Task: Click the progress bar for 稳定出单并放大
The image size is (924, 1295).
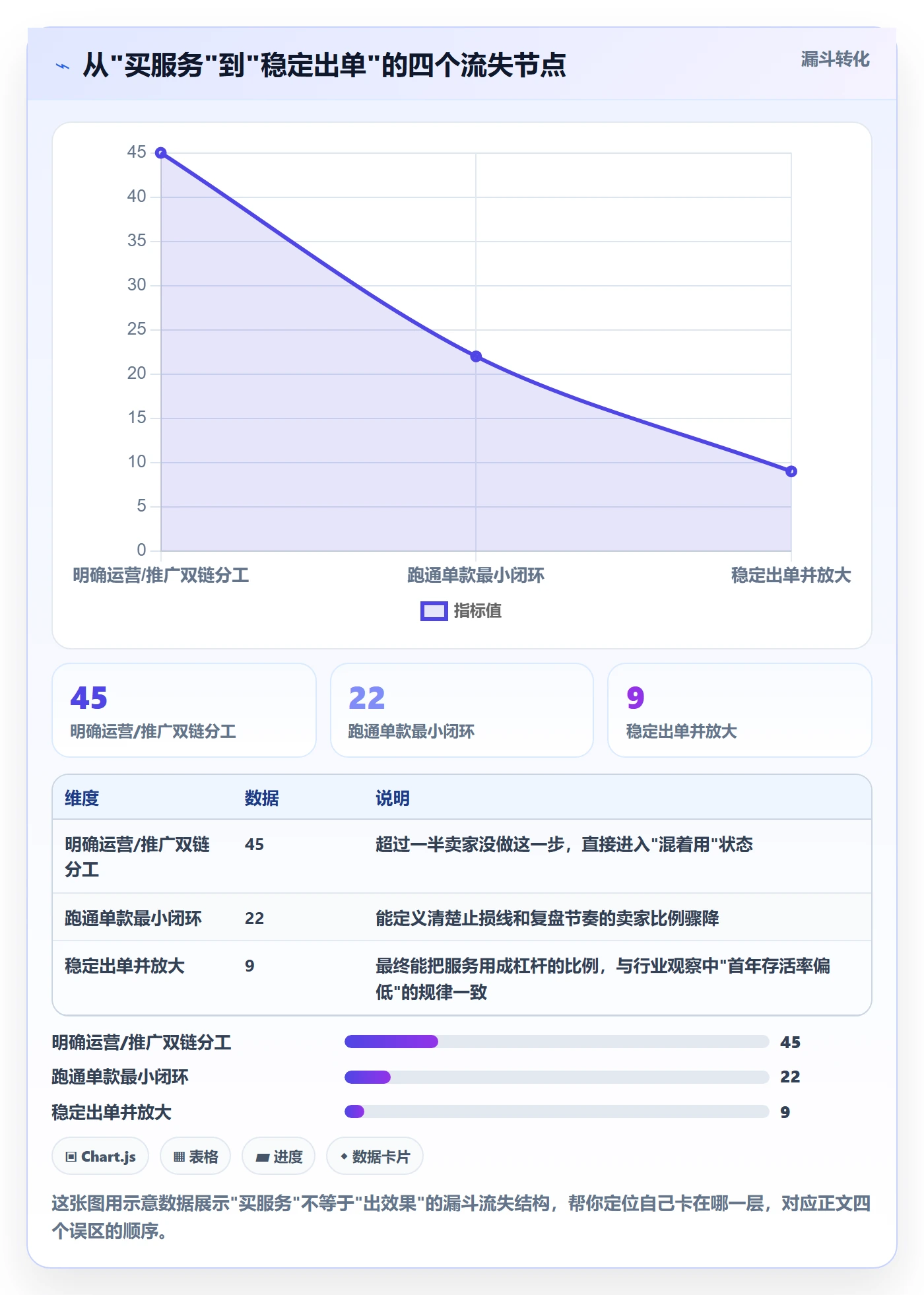Action: [557, 1112]
